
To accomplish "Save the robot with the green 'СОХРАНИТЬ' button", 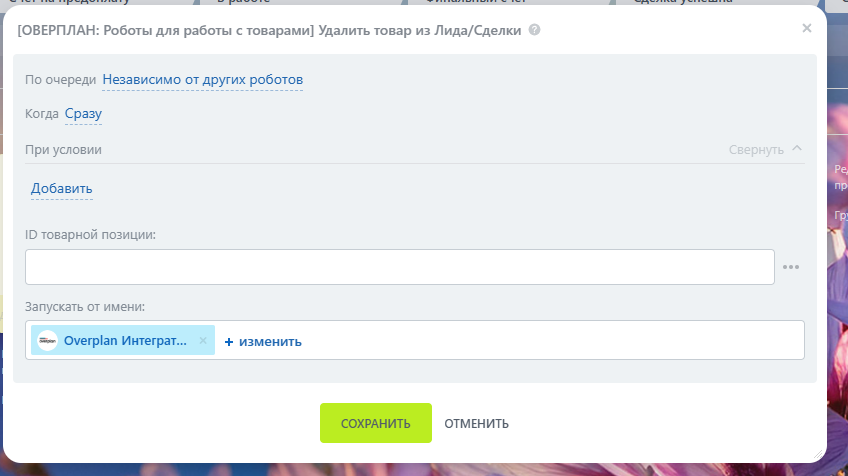I will click(x=376, y=423).
